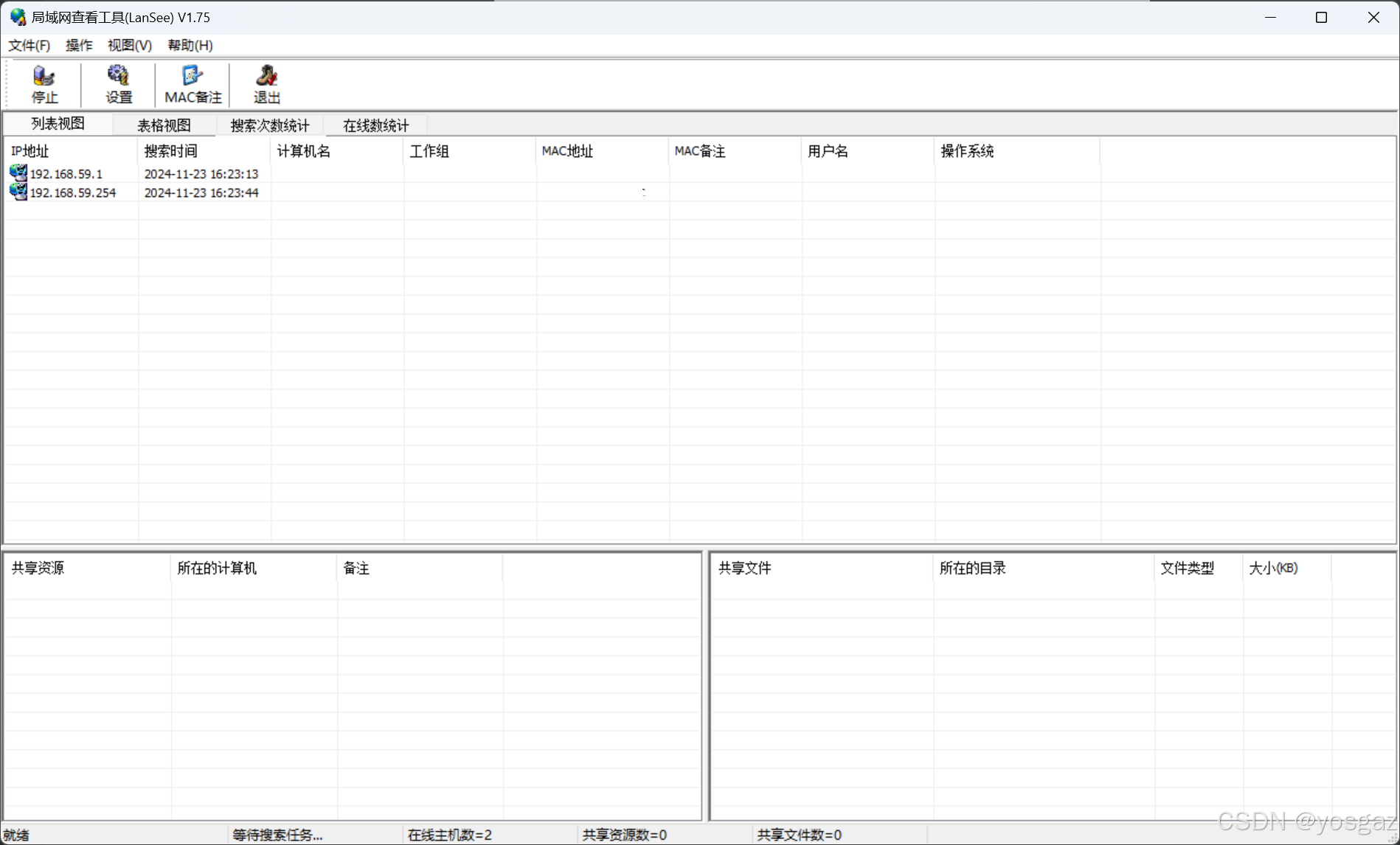Switch to the 表格视图 tab
1400x845 pixels.
pyautogui.click(x=164, y=125)
